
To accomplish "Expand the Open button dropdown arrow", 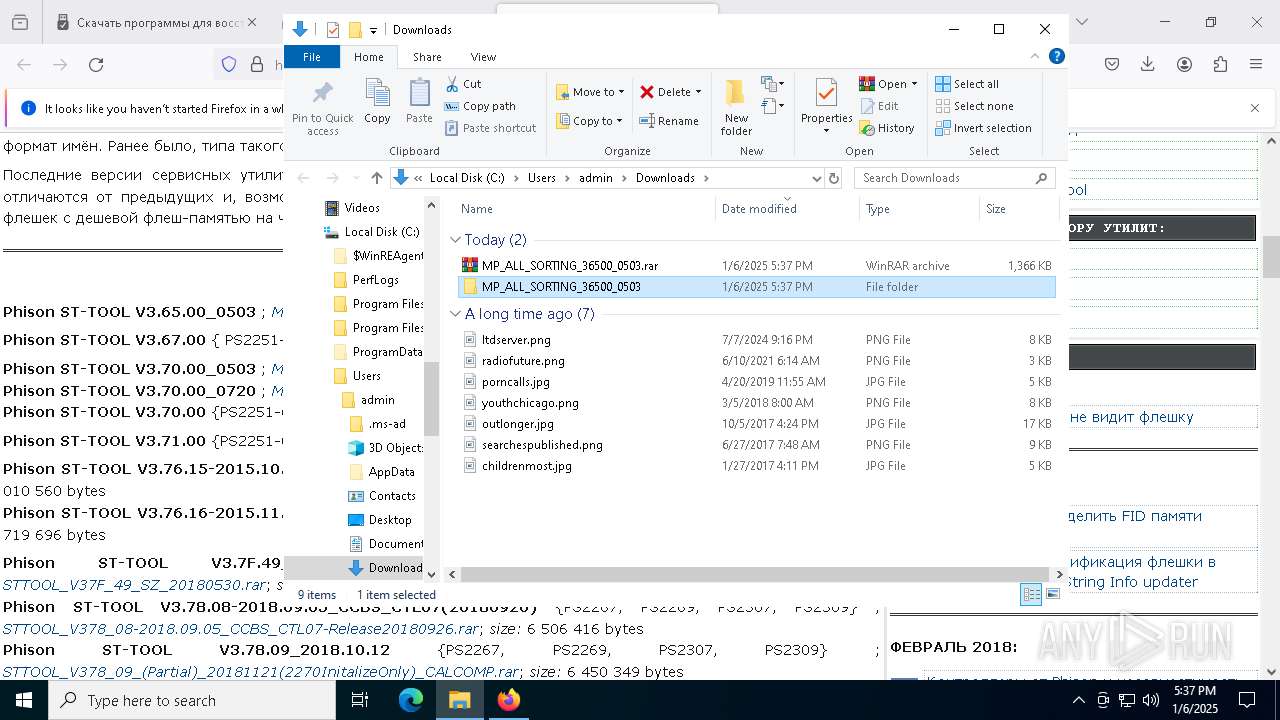I will (x=914, y=84).
